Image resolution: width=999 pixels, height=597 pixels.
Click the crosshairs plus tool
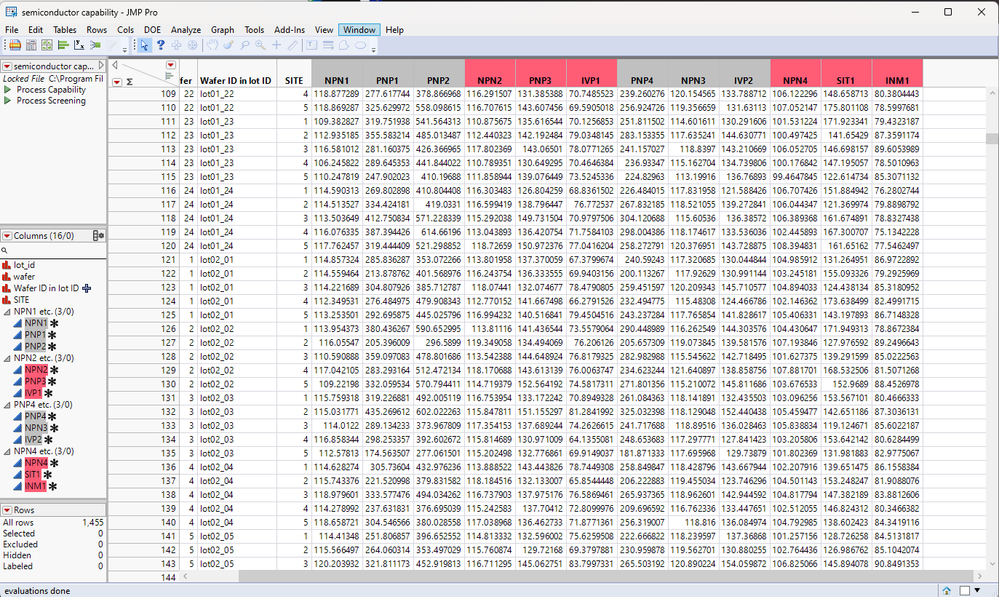277,45
